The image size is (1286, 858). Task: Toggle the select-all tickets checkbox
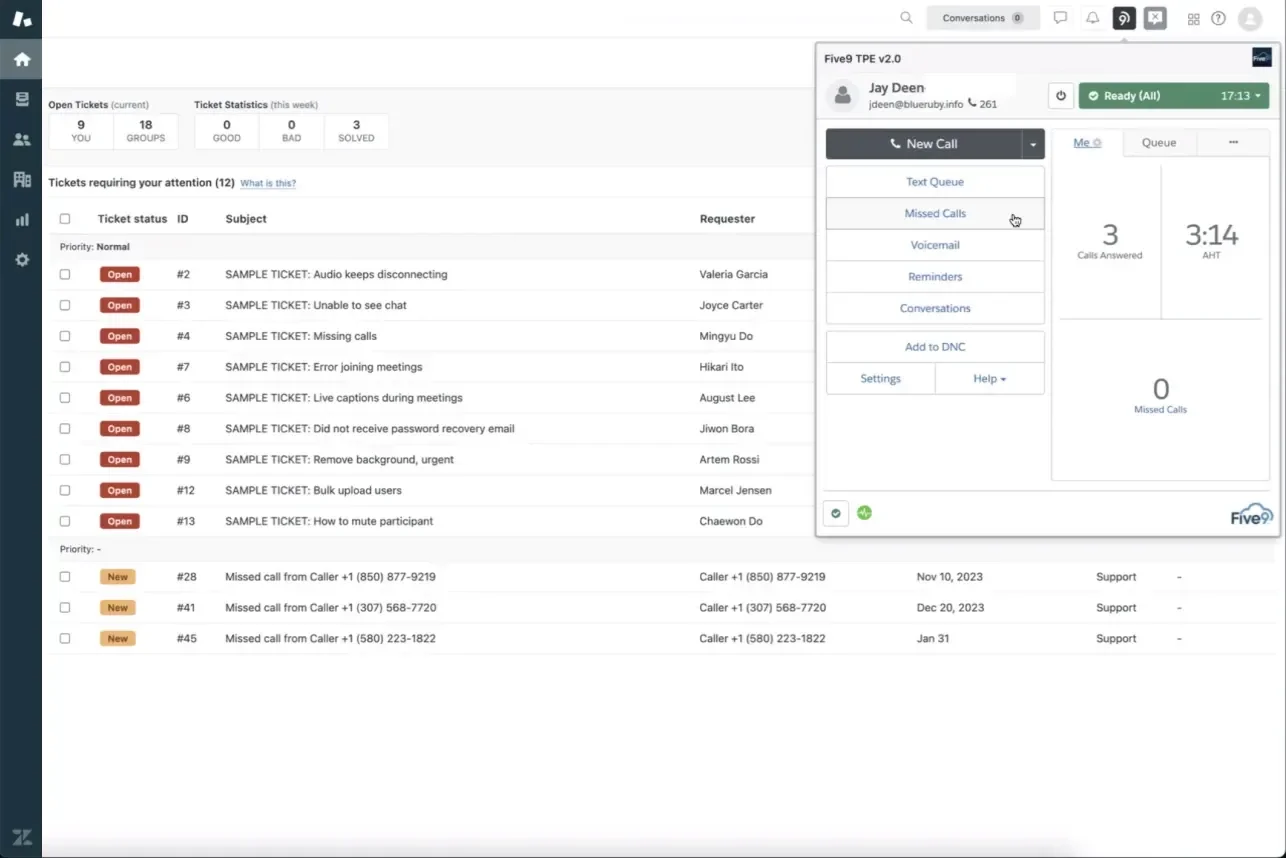click(65, 218)
